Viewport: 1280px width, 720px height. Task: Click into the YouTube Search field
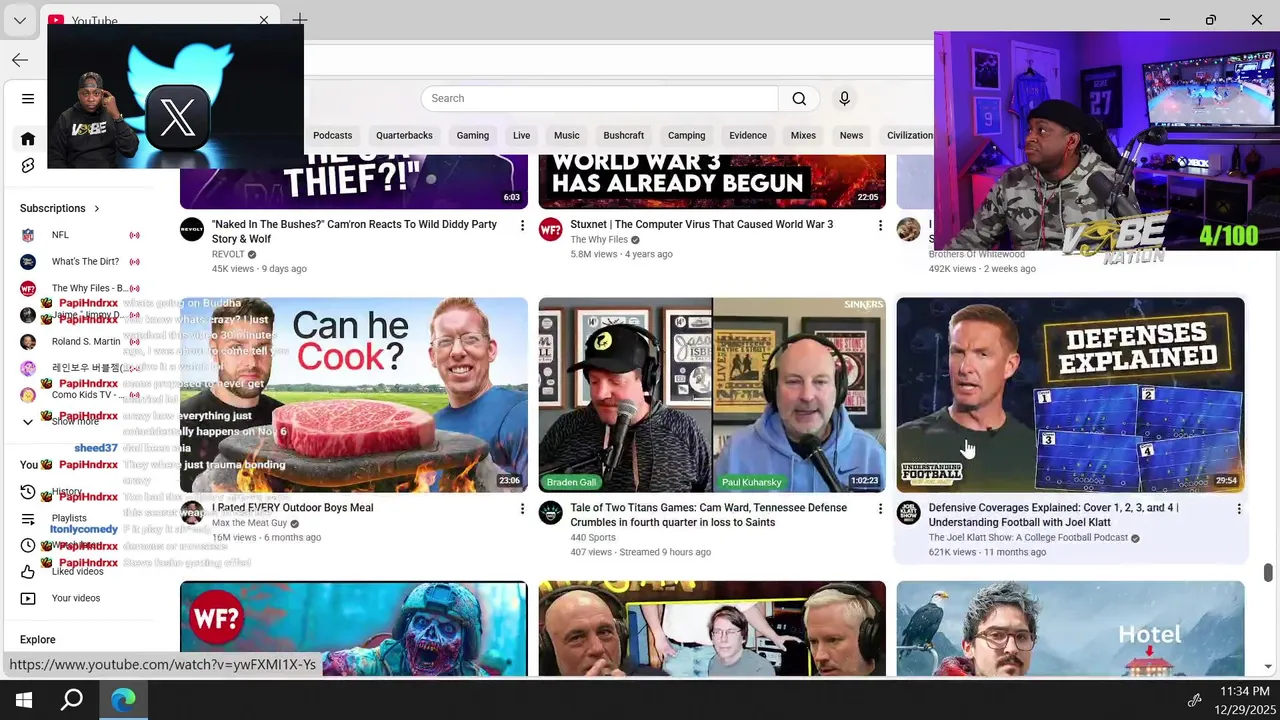point(600,98)
